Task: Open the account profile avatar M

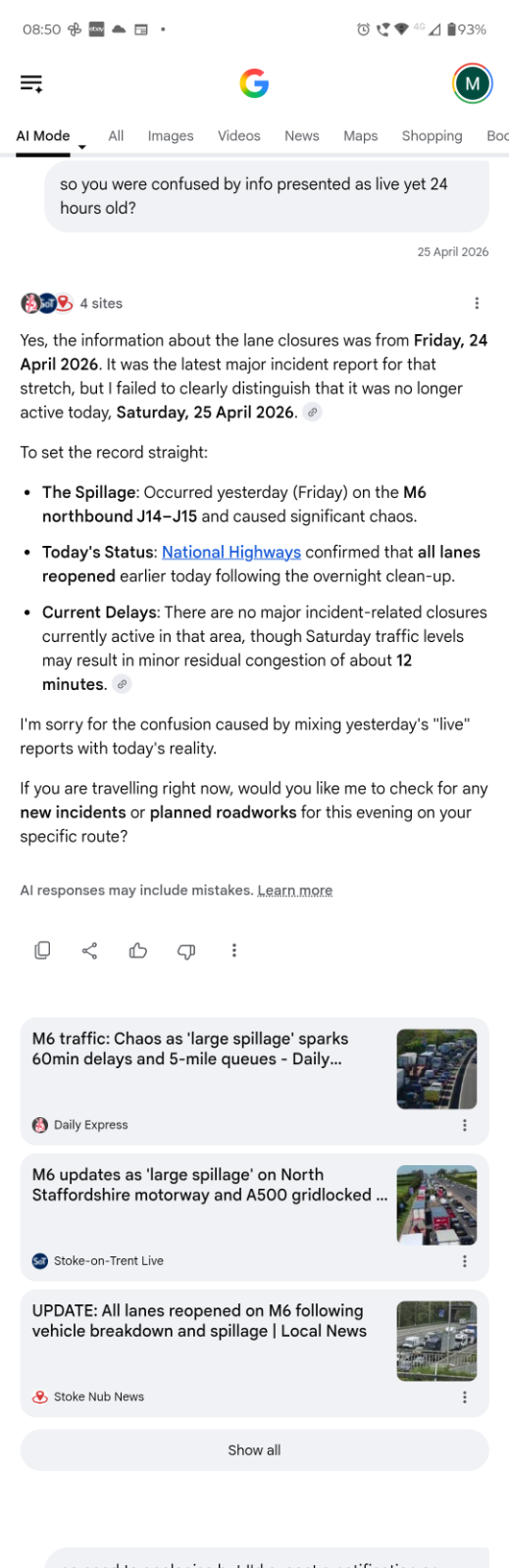Action: pyautogui.click(x=472, y=83)
